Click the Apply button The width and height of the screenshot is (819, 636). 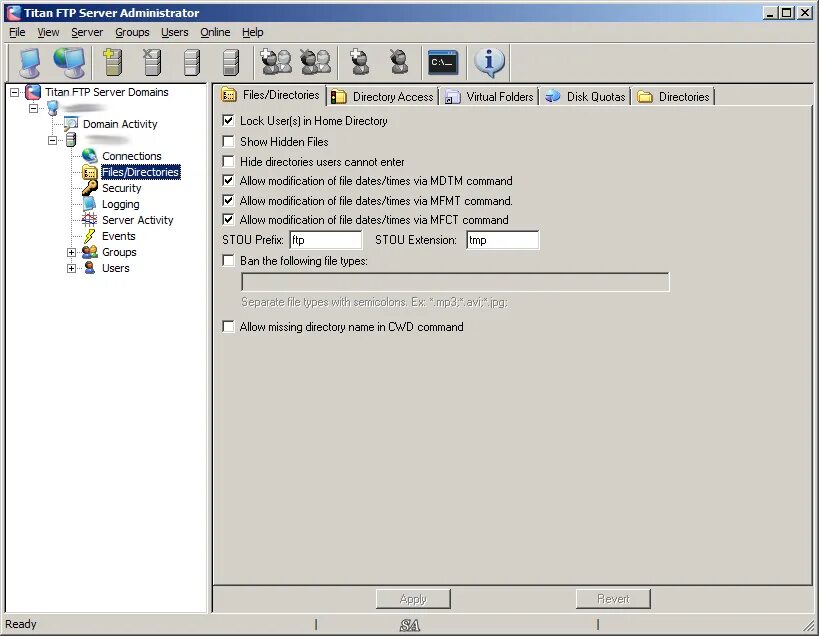413,599
